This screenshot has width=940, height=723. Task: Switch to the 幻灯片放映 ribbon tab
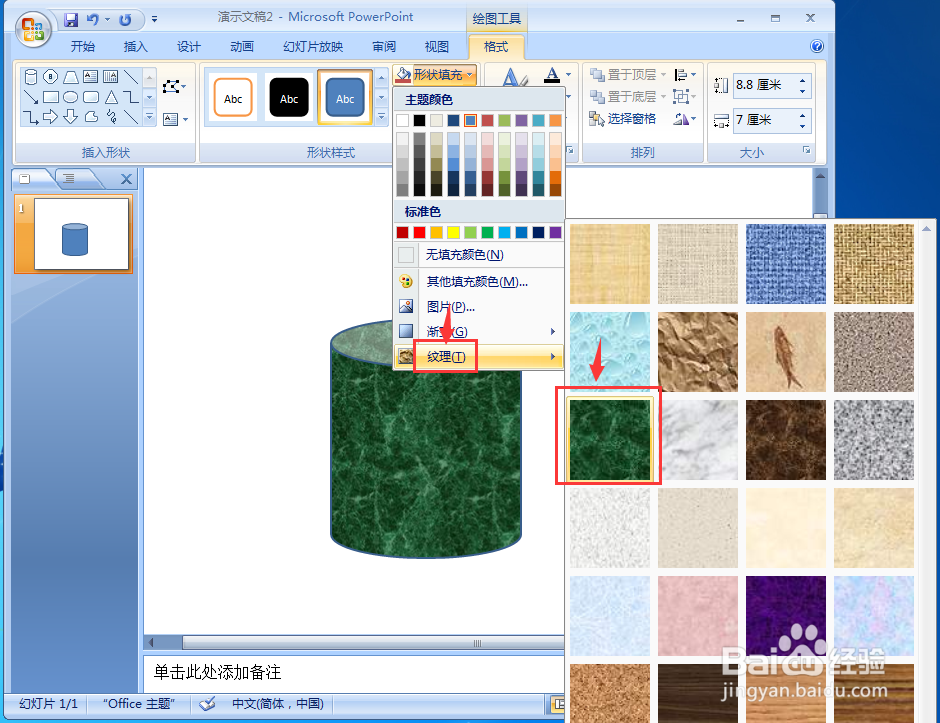point(313,46)
